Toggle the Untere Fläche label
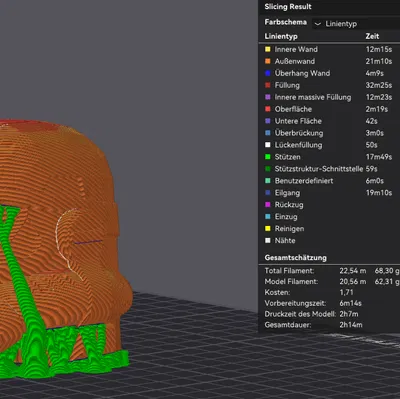The image size is (400, 399). (298, 121)
